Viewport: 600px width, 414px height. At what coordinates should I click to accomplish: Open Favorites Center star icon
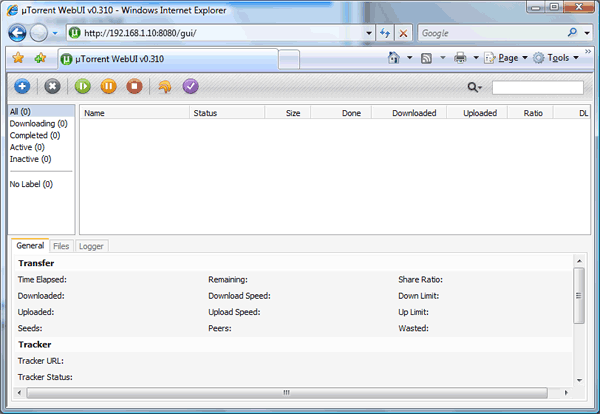(x=18, y=58)
